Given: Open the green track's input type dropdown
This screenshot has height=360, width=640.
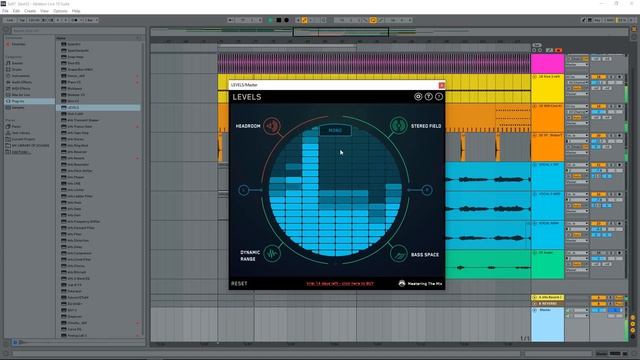Looking at the screenshot, I should click(577, 253).
